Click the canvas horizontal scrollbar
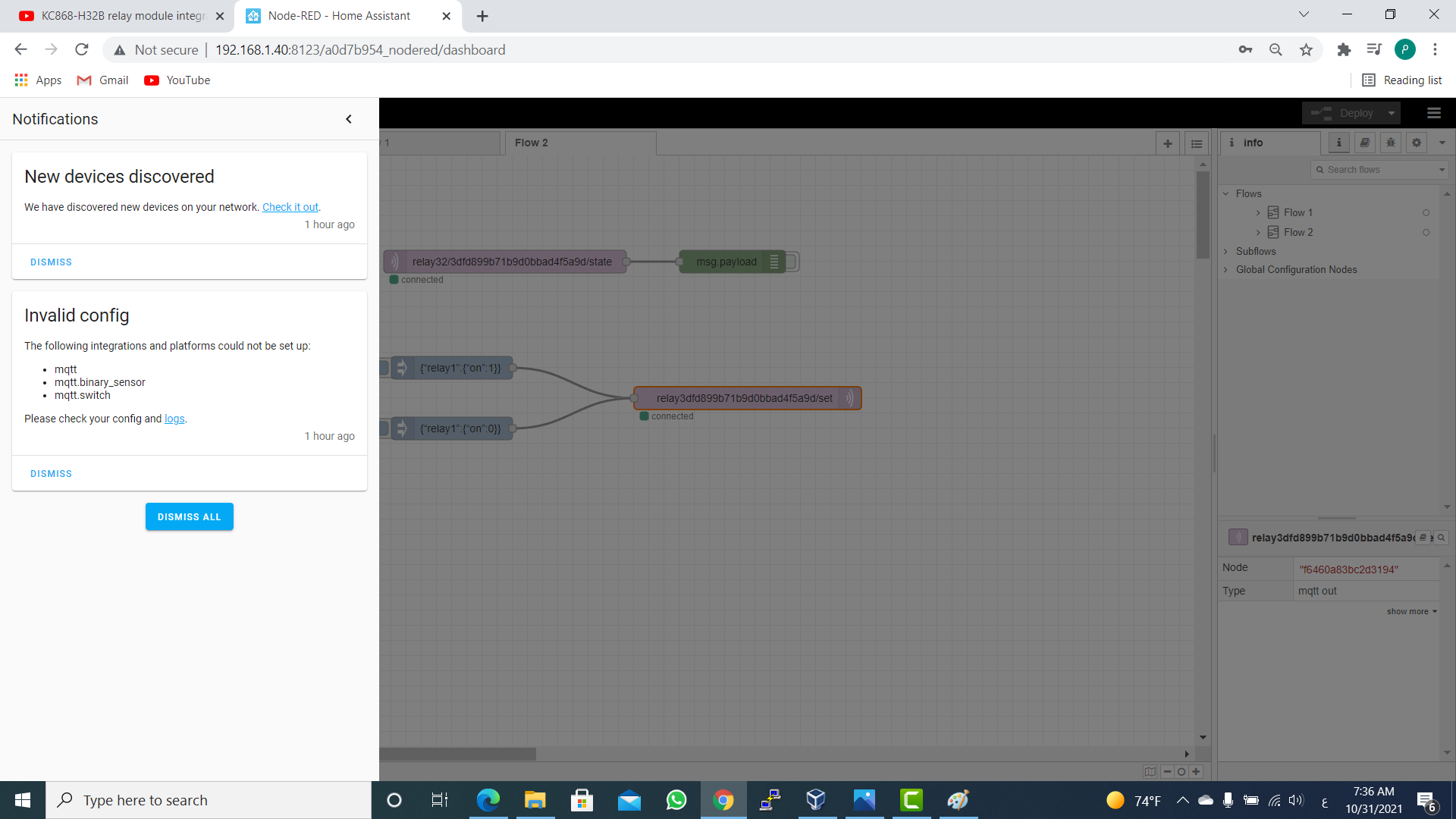This screenshot has width=1456, height=819. pos(458,754)
